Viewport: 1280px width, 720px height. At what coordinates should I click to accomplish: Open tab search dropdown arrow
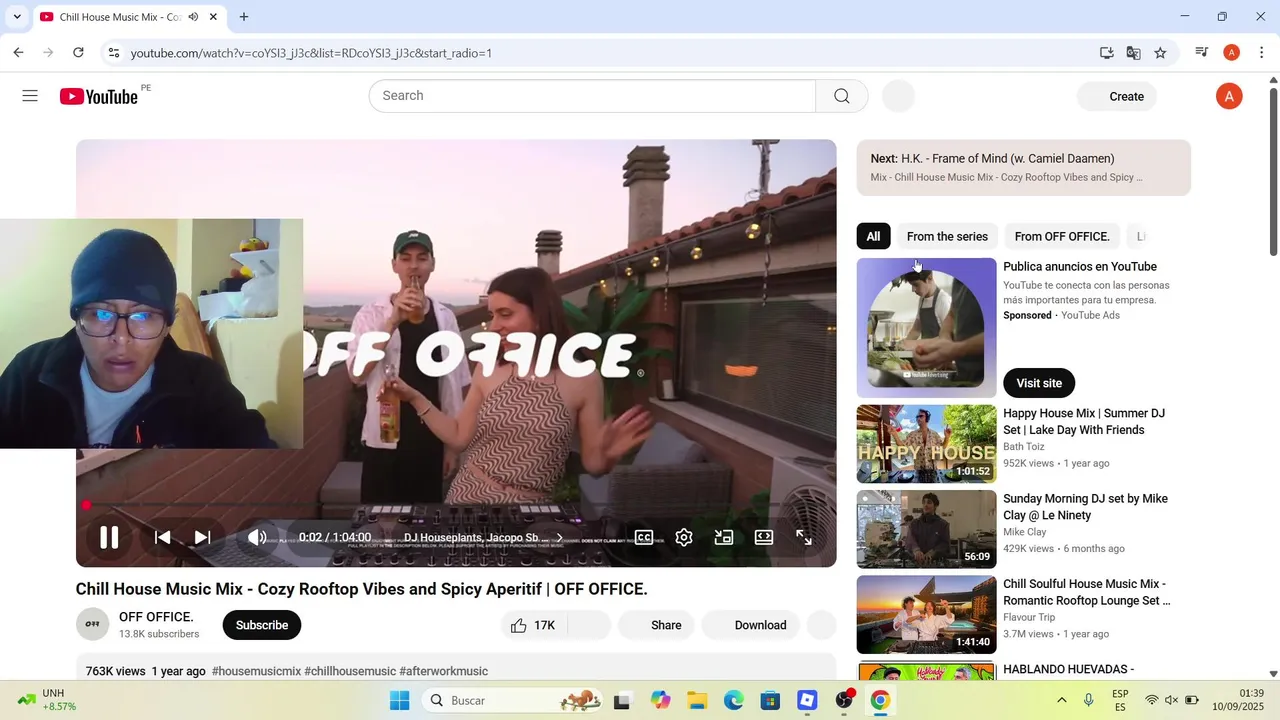click(17, 17)
